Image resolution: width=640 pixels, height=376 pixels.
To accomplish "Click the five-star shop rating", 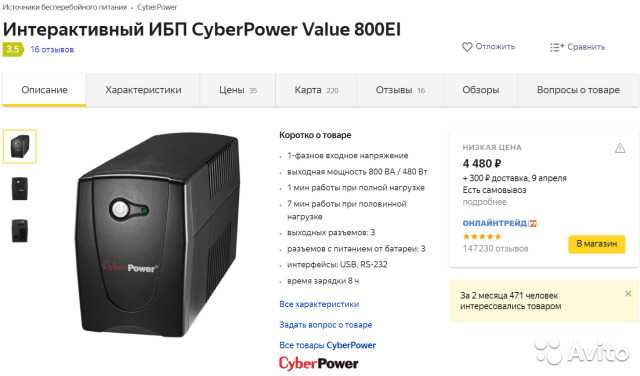I will coord(482,236).
